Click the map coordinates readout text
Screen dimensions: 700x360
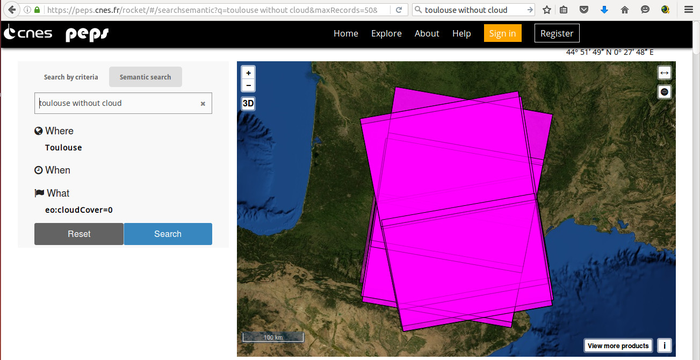tap(609, 52)
